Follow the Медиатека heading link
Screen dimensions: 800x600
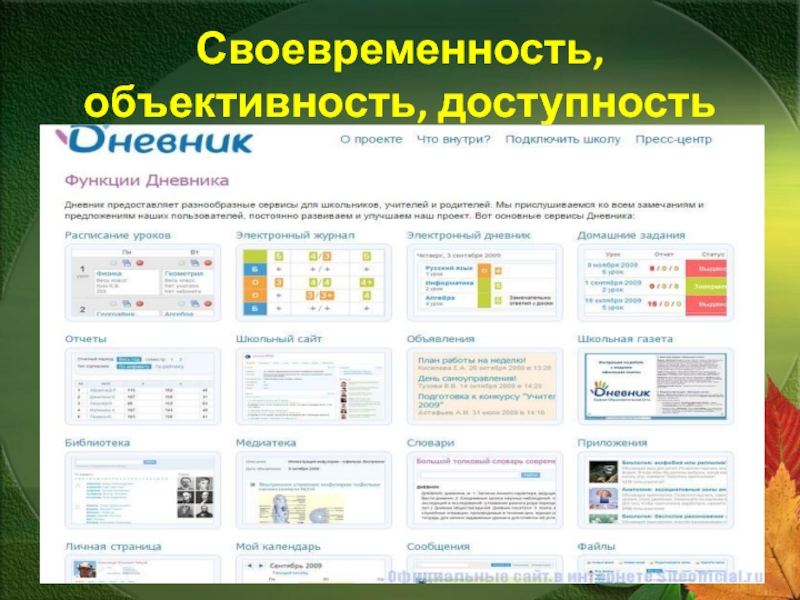click(266, 442)
